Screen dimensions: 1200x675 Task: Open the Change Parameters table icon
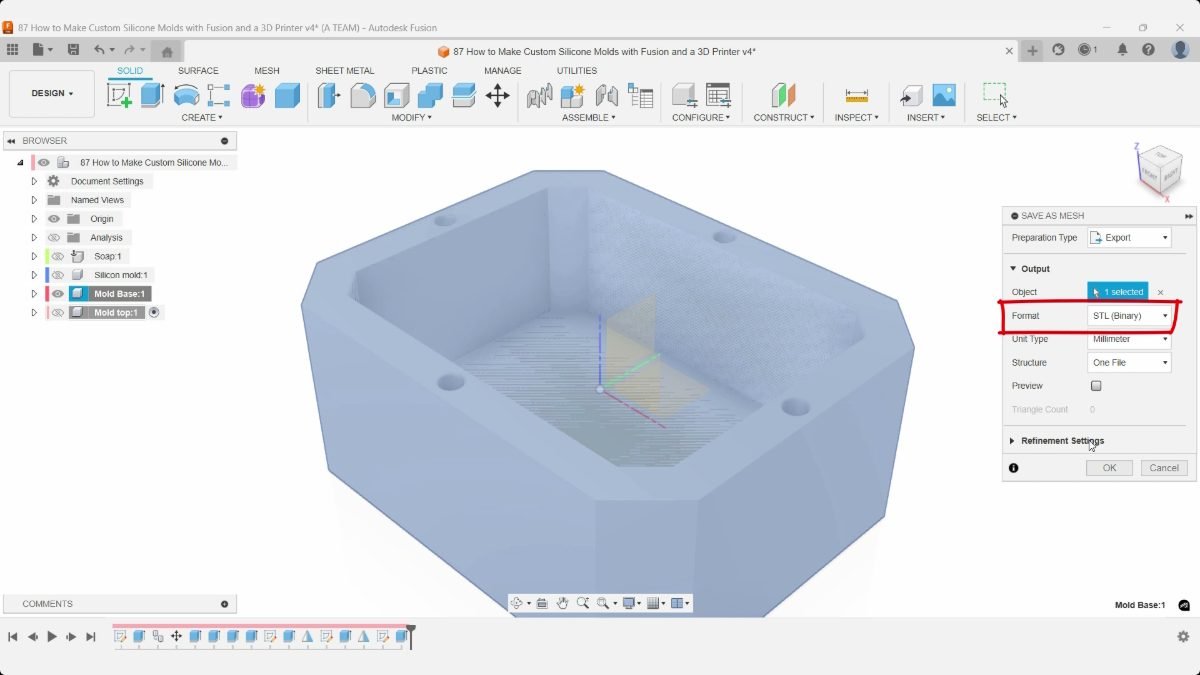tap(718, 95)
